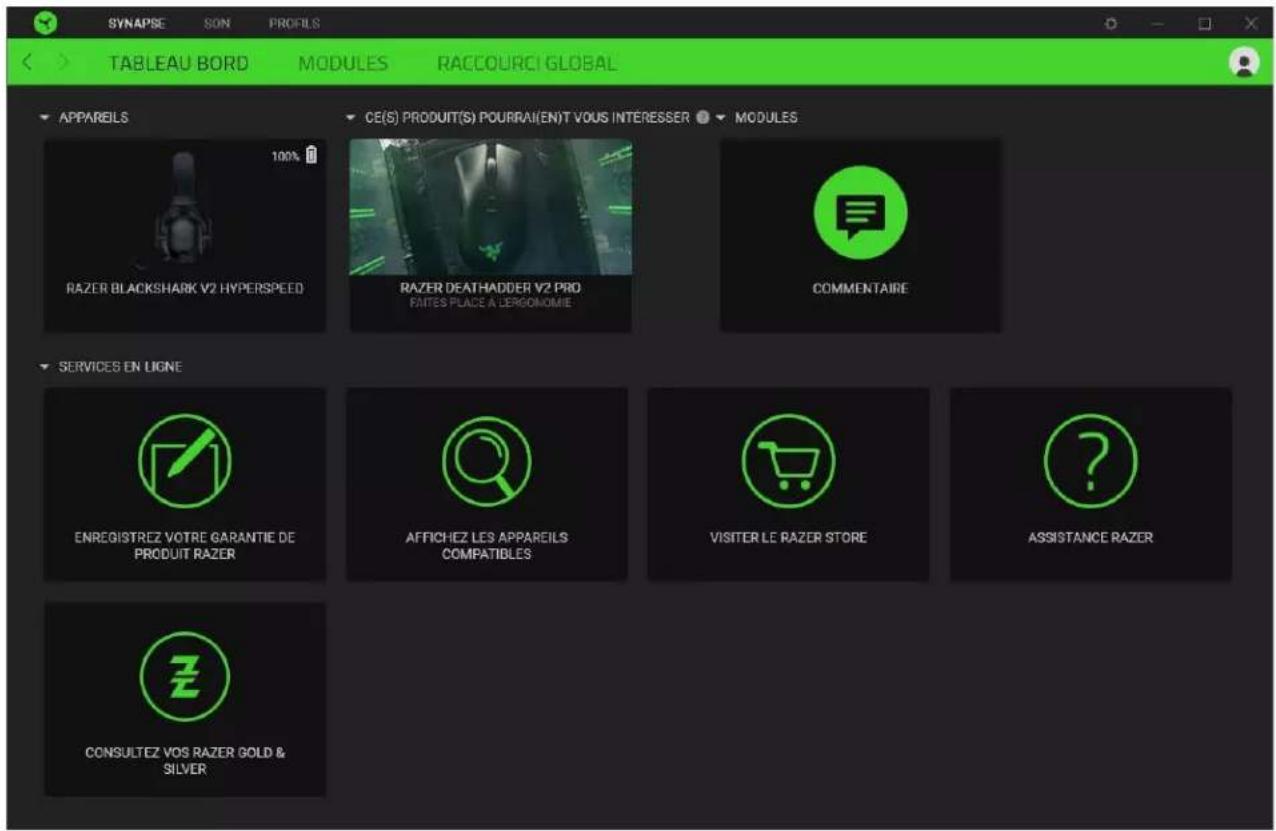Click RAZER BLACKSHARK V2 HYPERSPEED text

pos(184,288)
